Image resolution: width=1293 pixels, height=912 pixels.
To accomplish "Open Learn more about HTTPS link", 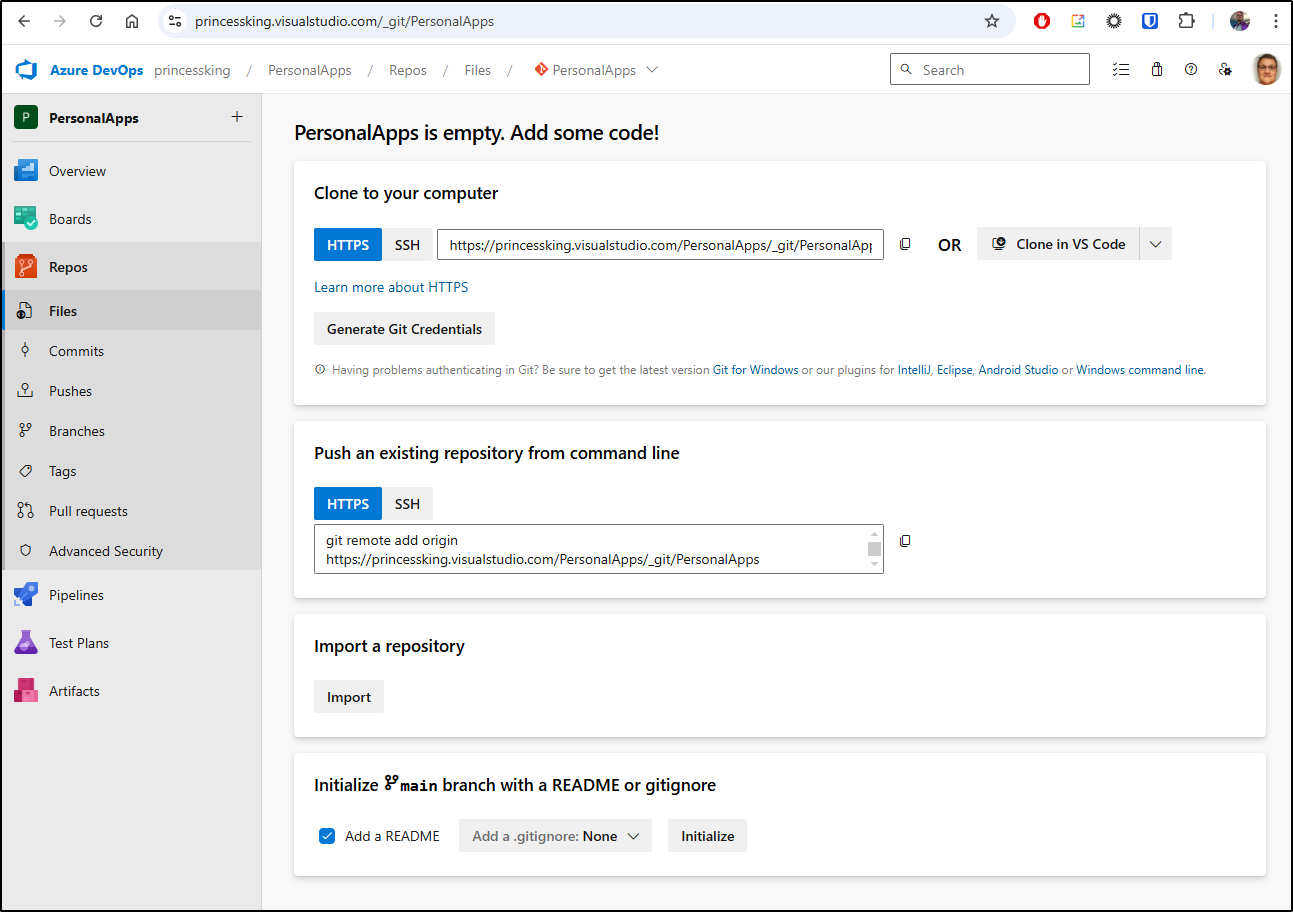I will pos(391,287).
